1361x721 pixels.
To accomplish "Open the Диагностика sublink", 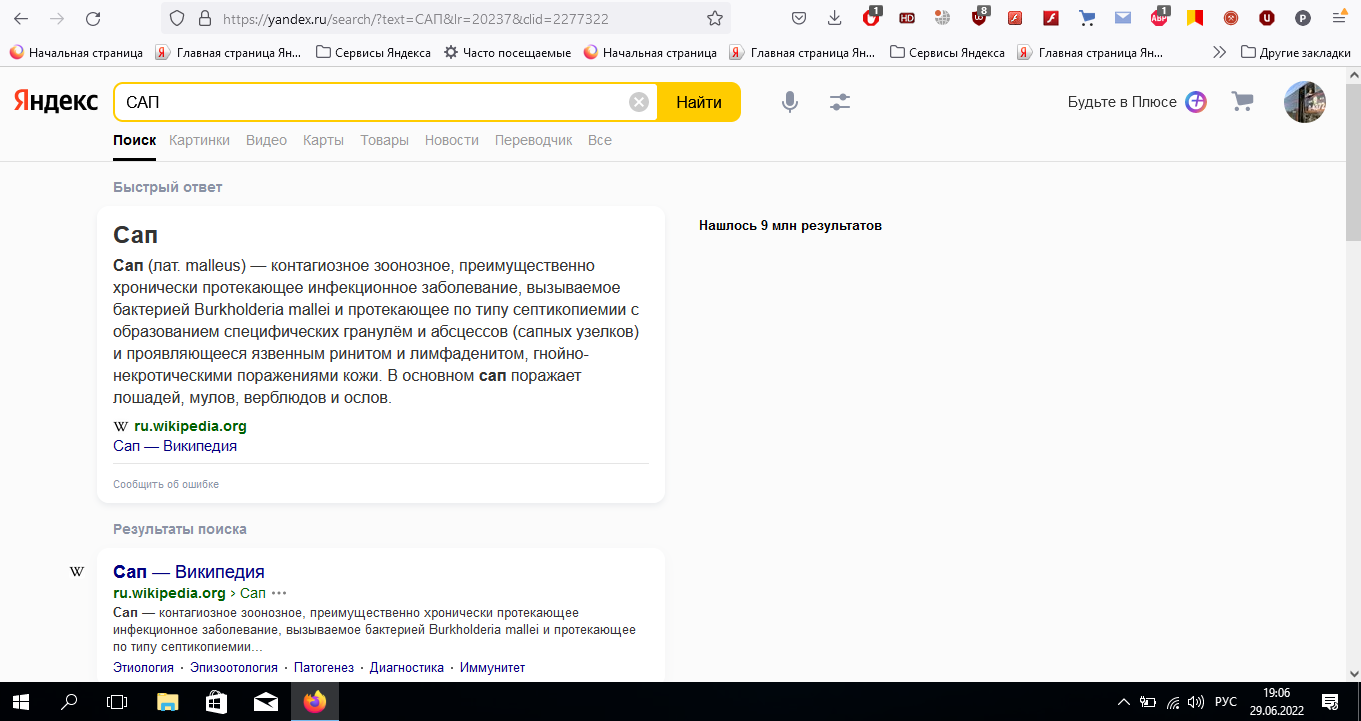I will 407,667.
